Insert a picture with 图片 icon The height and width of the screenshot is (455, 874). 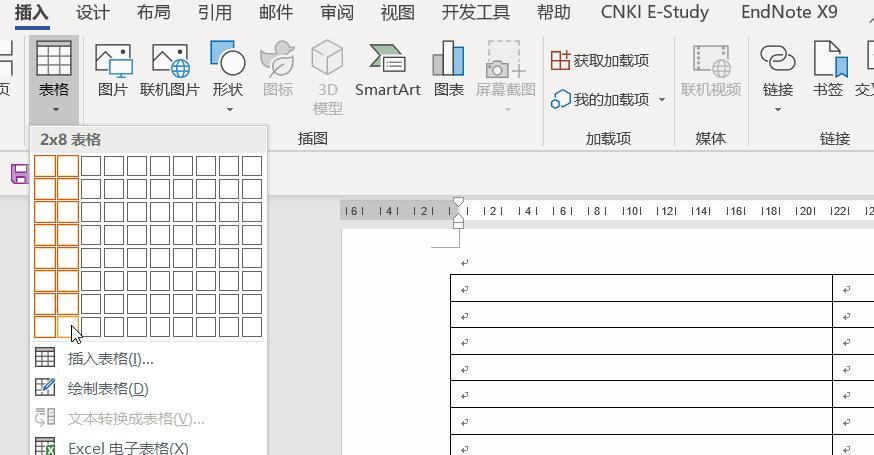[x=113, y=70]
